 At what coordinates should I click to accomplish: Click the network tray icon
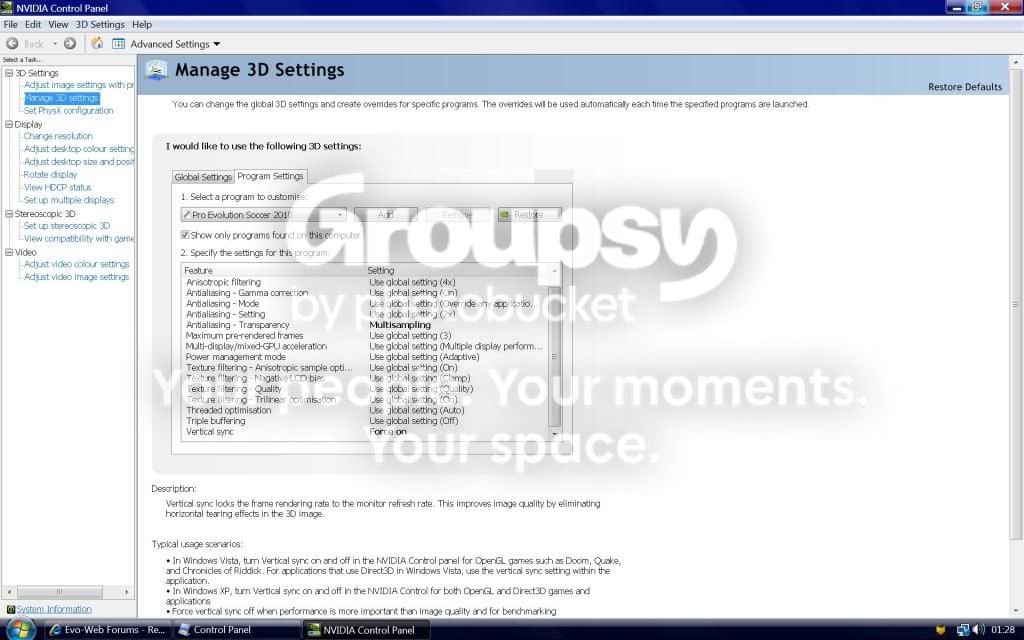(x=963, y=630)
